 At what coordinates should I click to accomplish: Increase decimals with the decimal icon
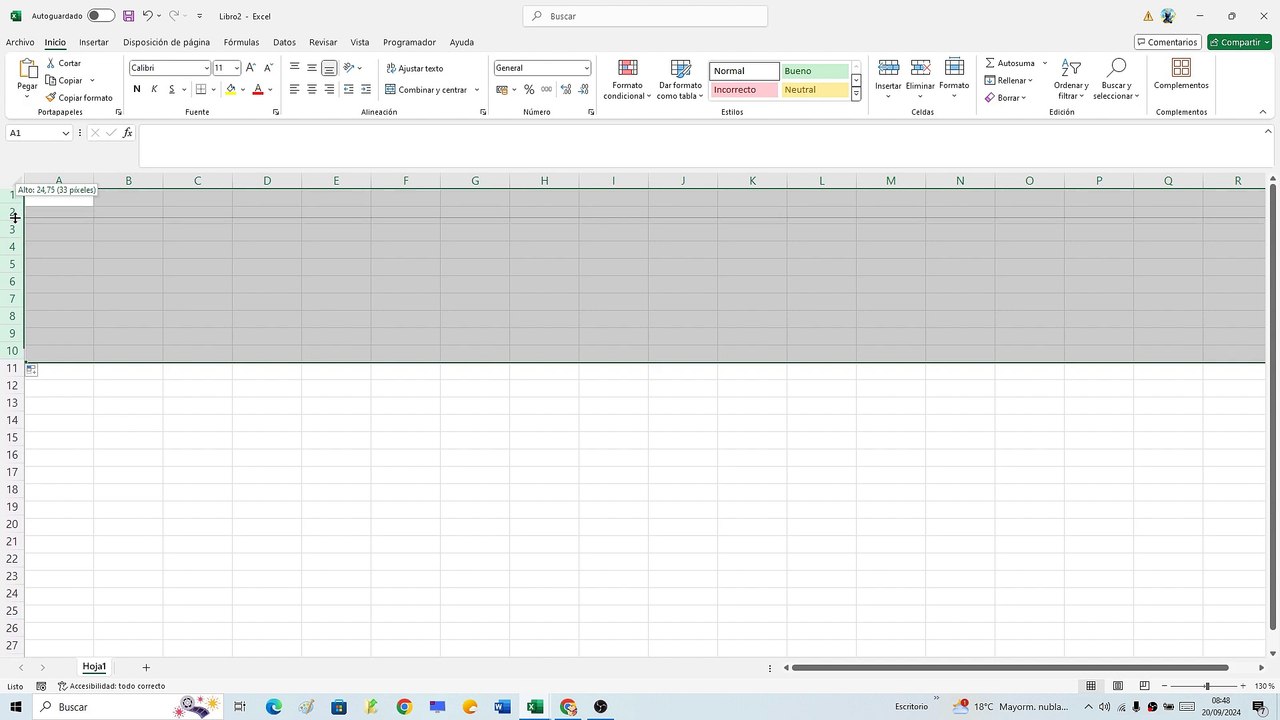(566, 89)
